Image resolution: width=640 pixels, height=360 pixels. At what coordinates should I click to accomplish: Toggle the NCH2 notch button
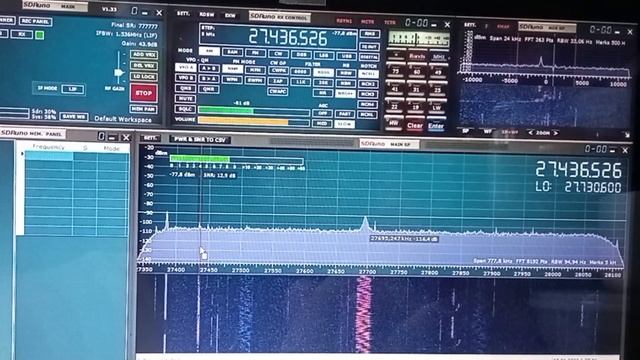click(368, 84)
